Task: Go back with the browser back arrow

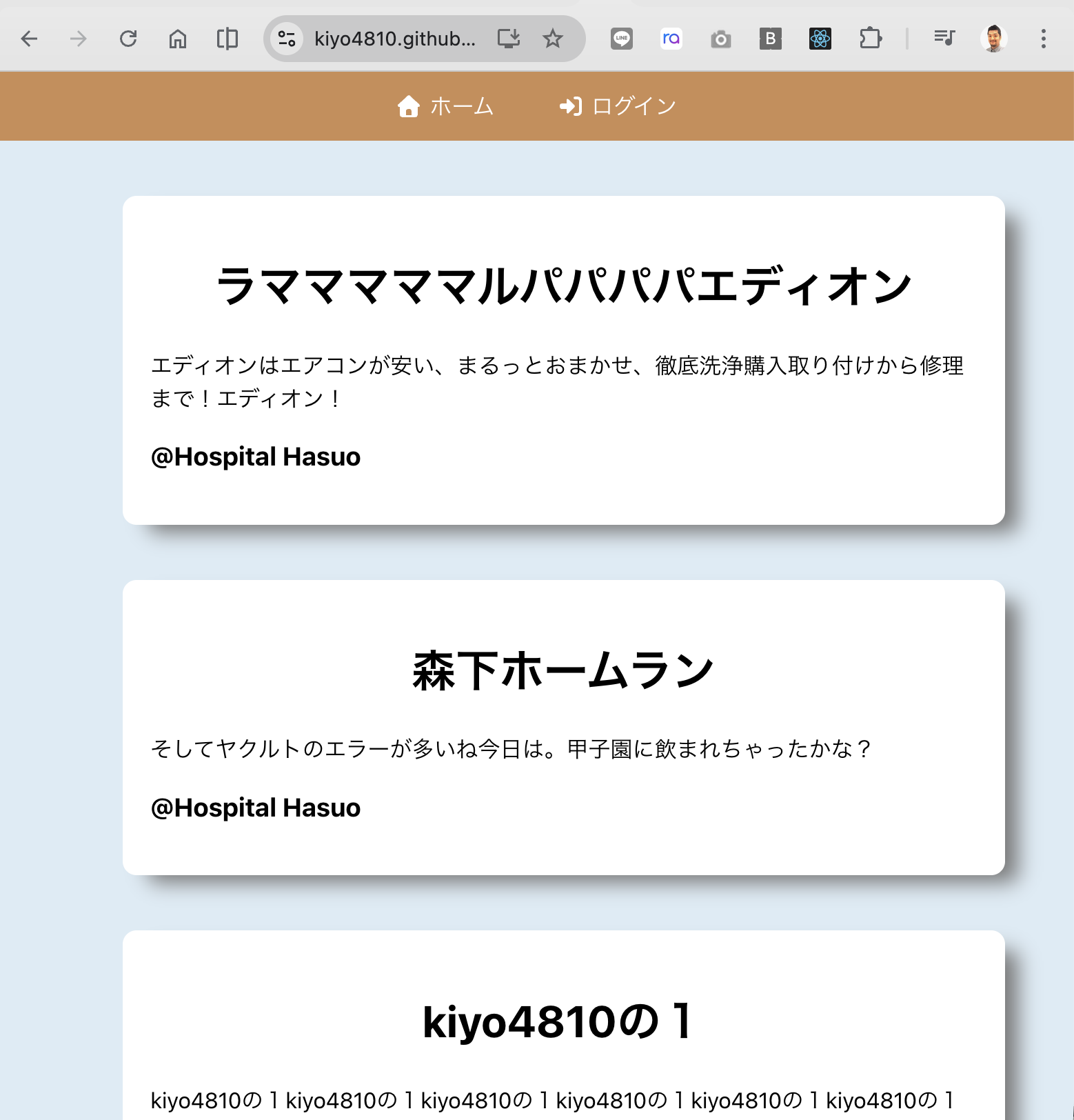Action: pos(29,39)
